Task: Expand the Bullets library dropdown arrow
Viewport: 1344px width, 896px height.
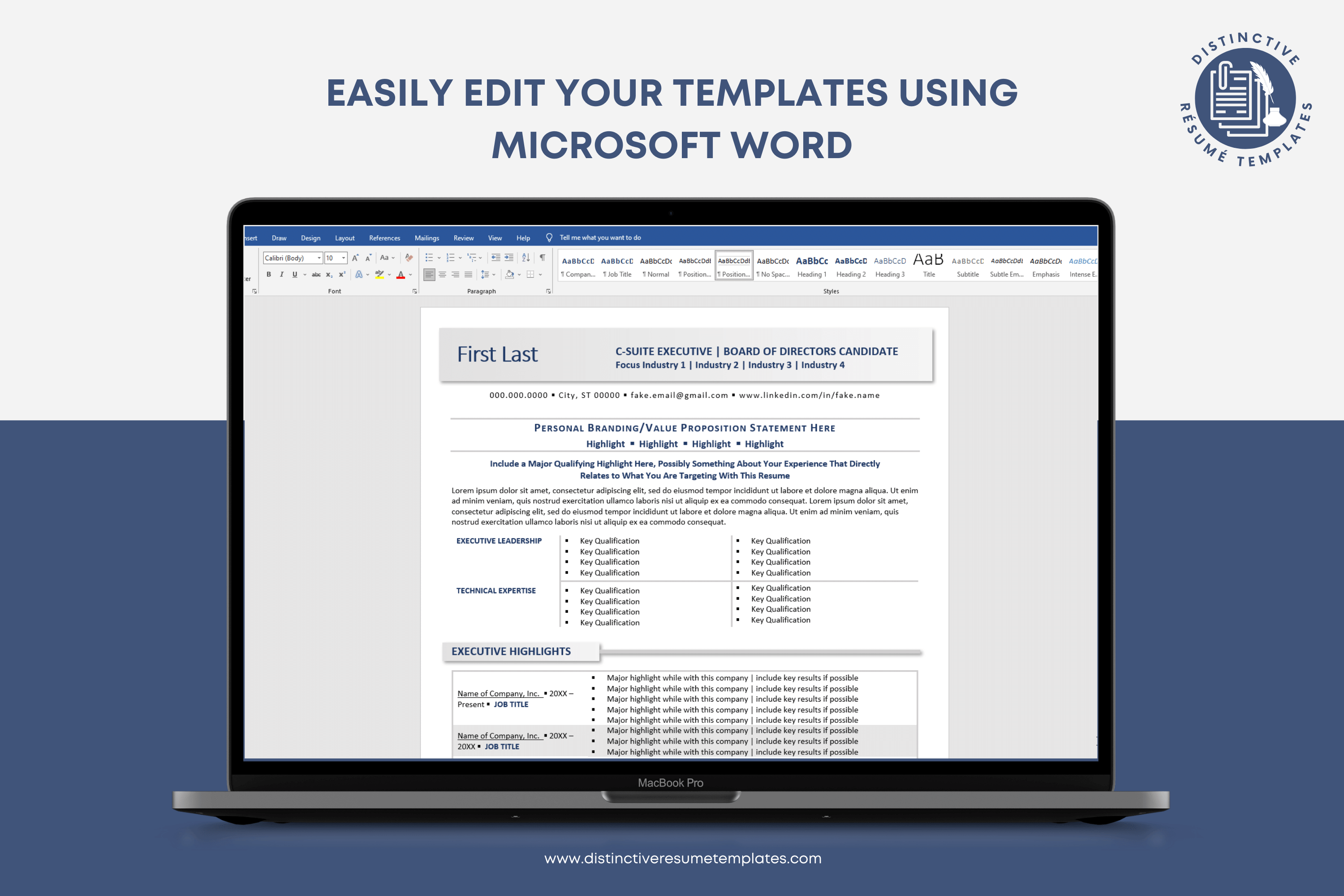Action: pos(439,258)
